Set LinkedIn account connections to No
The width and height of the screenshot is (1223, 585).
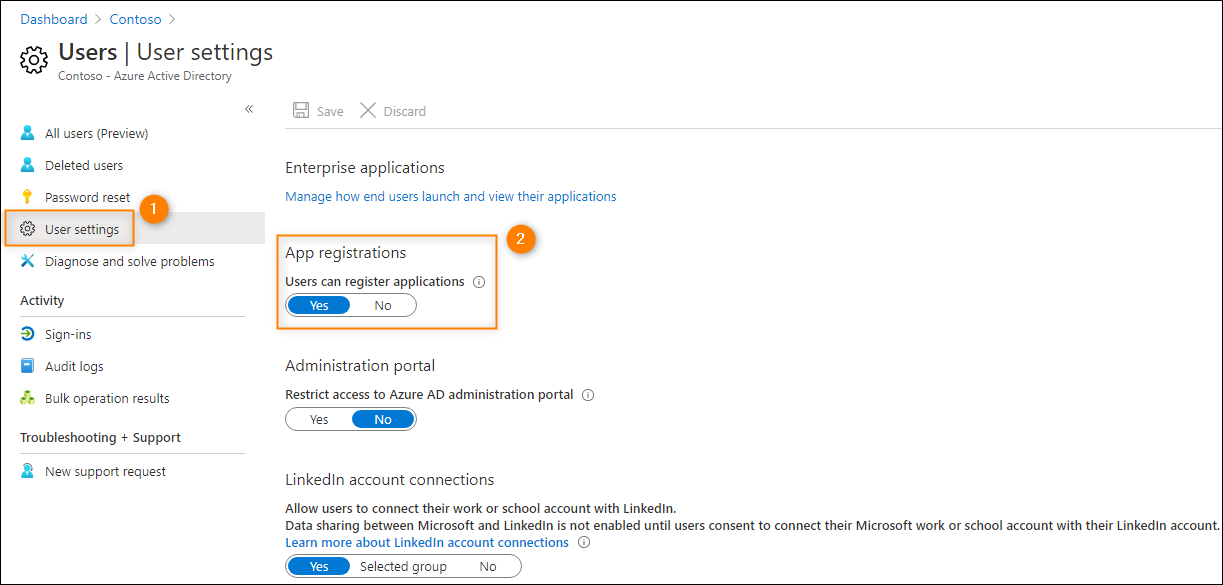[488, 567]
